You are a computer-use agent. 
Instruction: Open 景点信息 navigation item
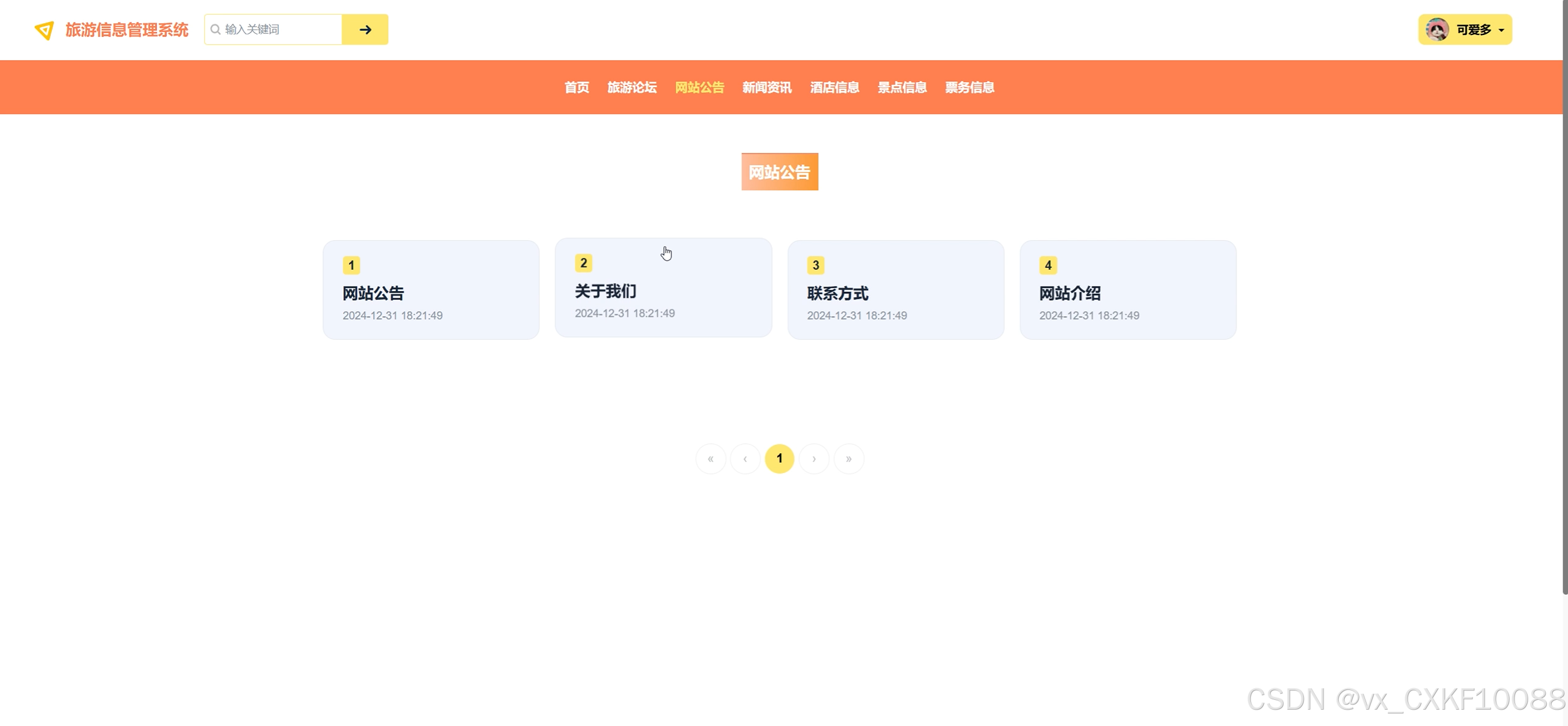902,87
